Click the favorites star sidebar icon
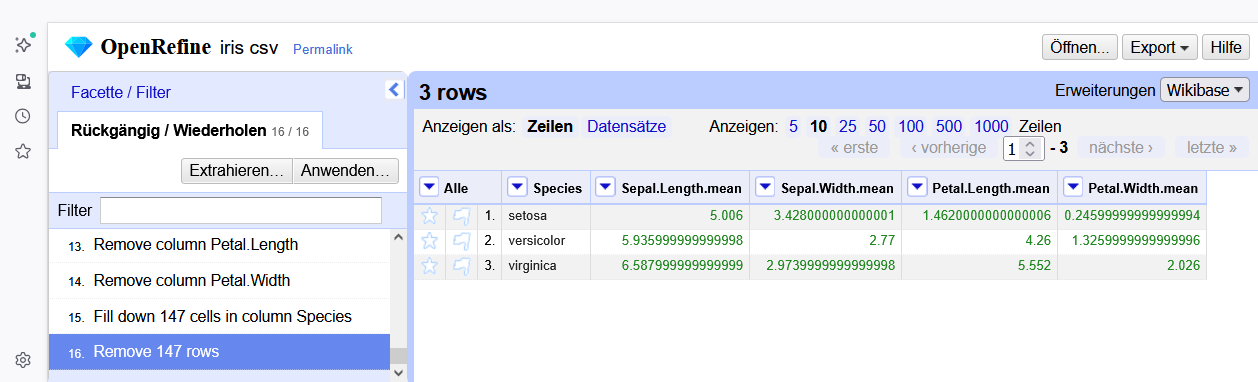 pos(23,151)
